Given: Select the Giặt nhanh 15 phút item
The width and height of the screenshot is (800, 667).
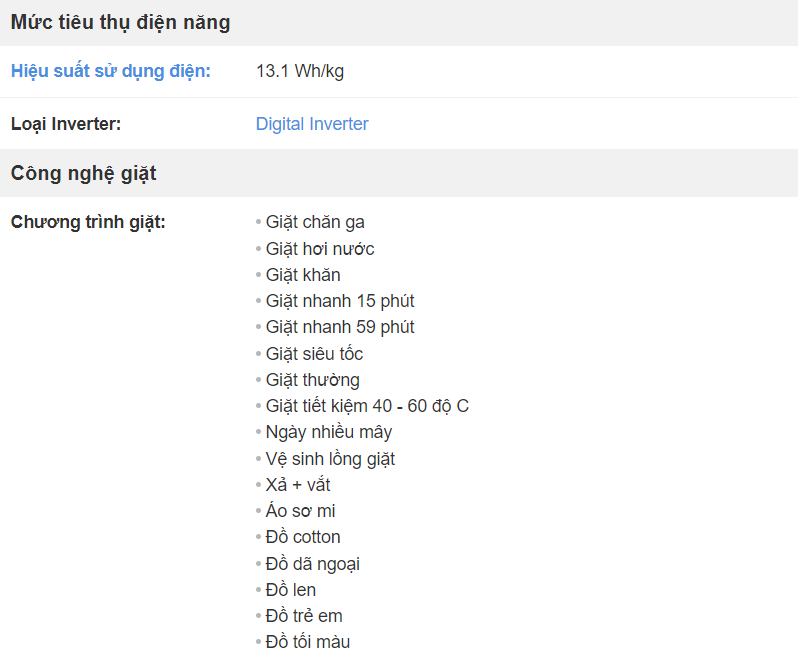Looking at the screenshot, I should (340, 301).
